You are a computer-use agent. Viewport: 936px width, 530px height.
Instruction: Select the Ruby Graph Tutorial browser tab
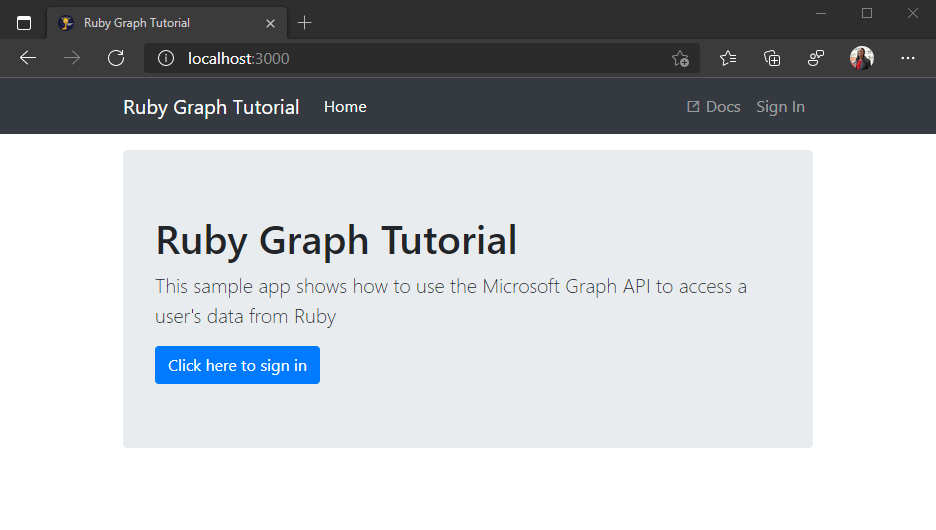(x=167, y=23)
